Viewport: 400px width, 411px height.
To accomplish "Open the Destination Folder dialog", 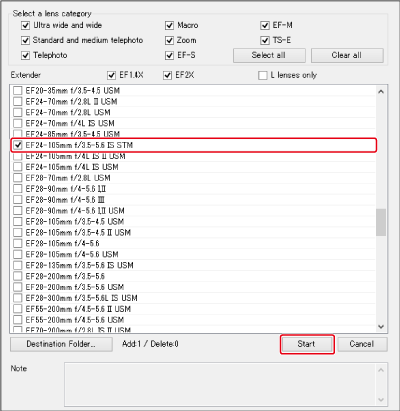I will click(61, 344).
